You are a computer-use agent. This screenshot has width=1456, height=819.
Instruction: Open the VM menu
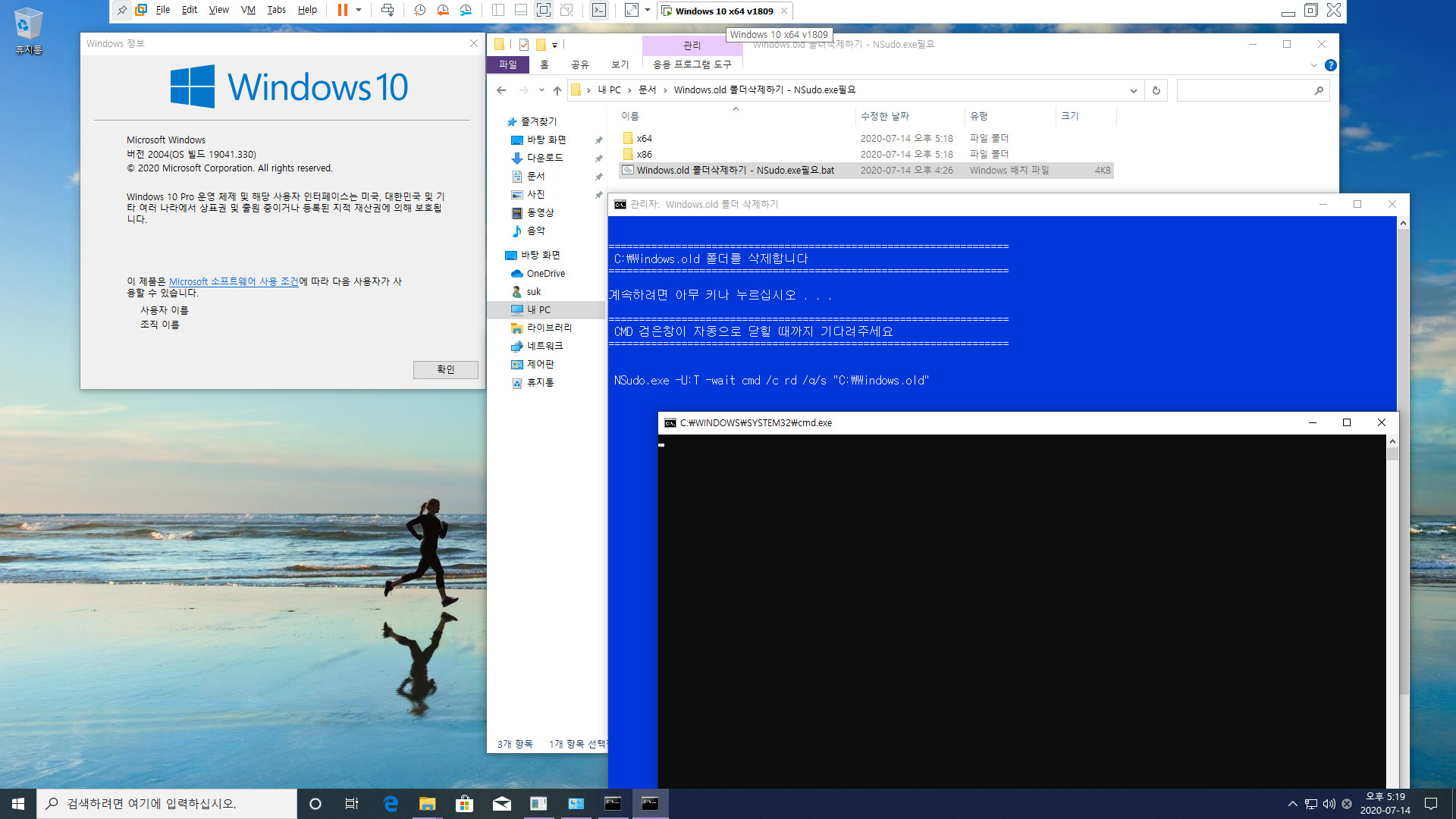click(x=248, y=10)
